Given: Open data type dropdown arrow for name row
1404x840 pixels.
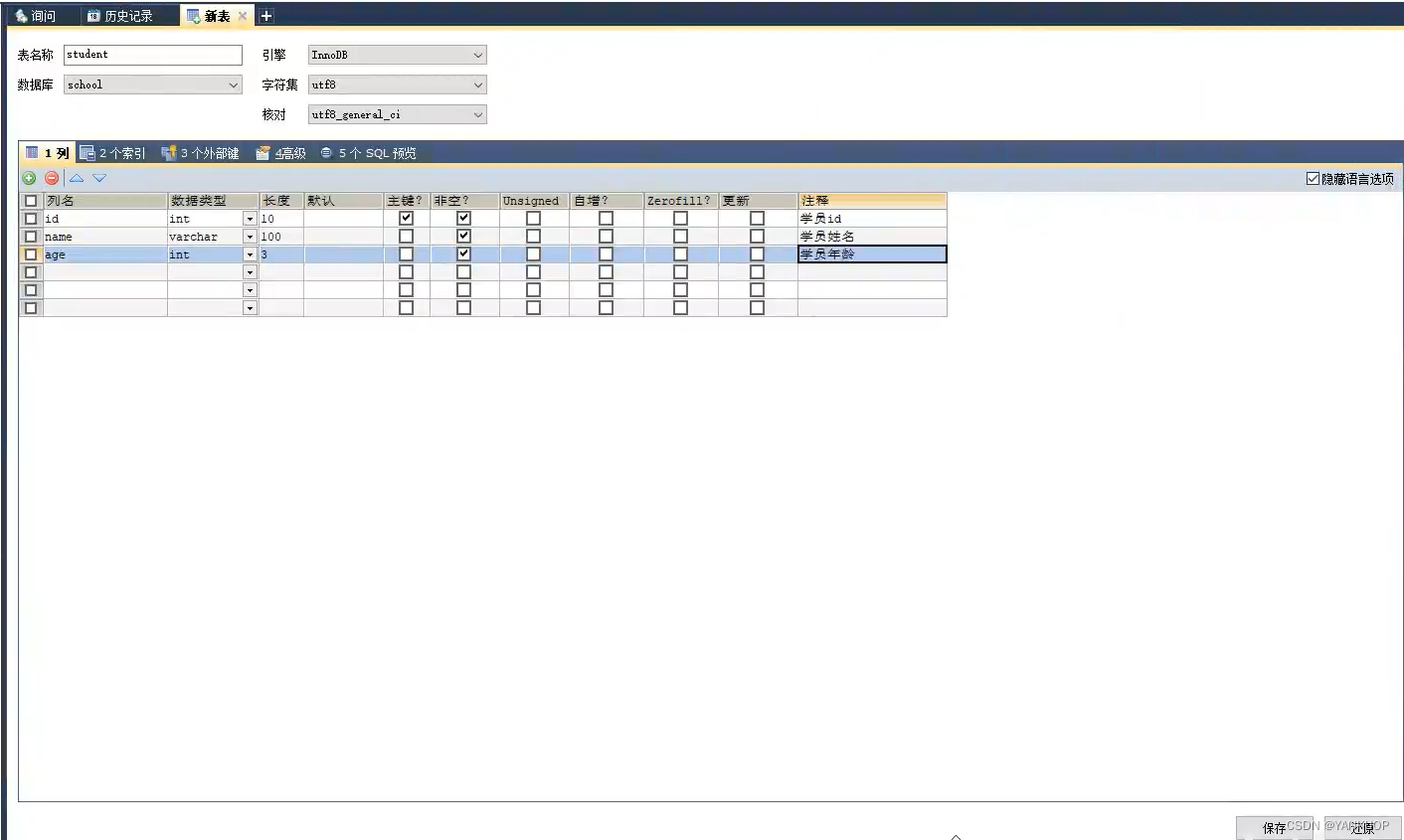Looking at the screenshot, I should 250,237.
